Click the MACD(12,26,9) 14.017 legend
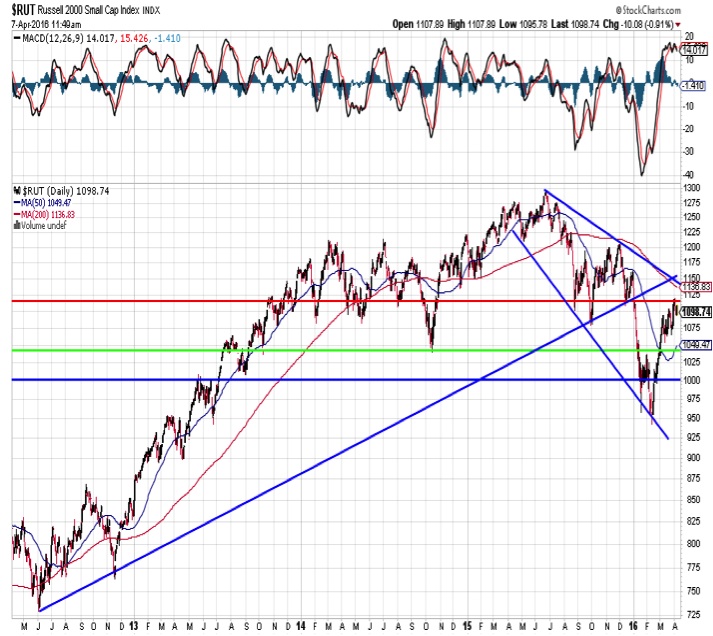This screenshot has height=636, width=713. 68,39
